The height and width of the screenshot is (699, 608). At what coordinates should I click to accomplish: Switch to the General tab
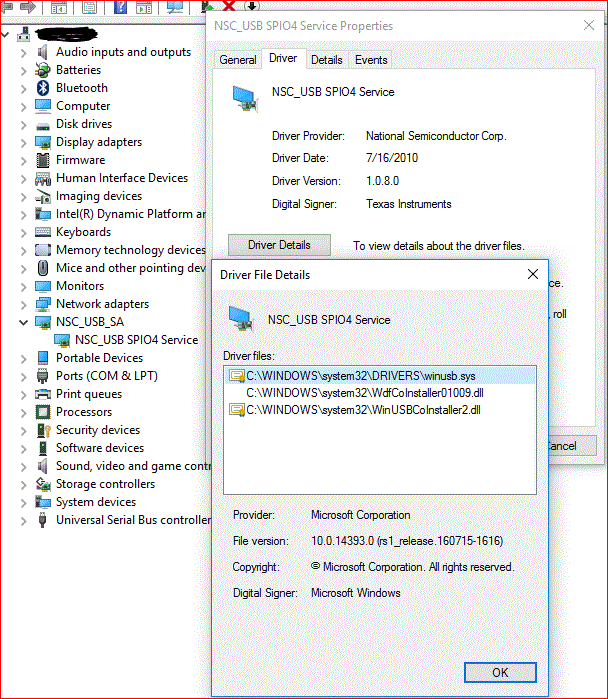pos(238,60)
